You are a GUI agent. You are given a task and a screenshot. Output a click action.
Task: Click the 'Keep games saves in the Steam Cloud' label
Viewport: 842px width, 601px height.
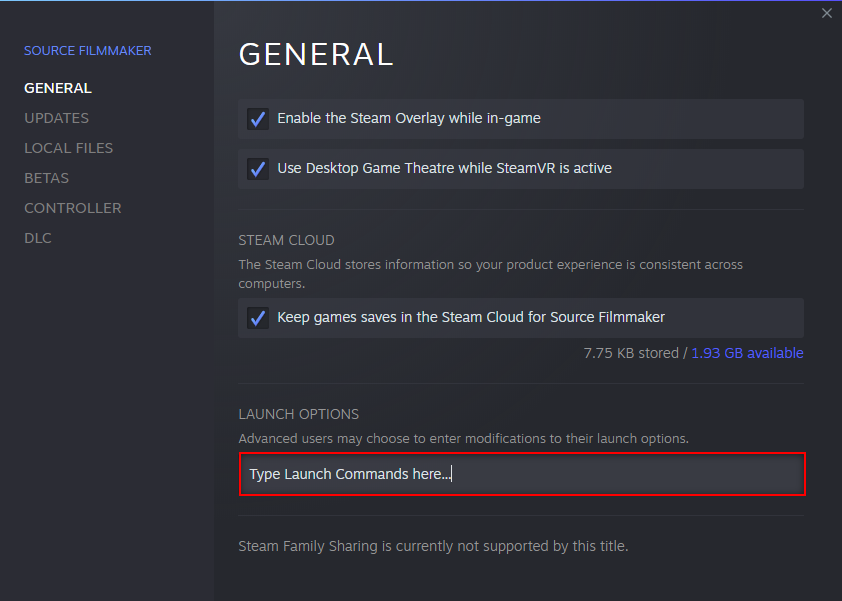pyautogui.click(x=471, y=317)
